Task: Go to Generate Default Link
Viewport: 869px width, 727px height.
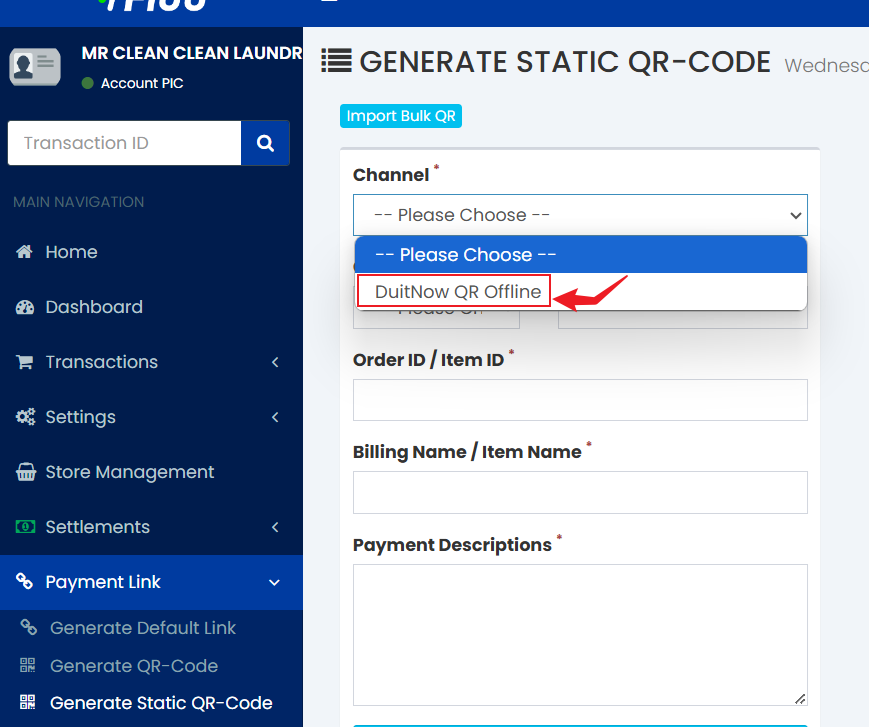Action: point(143,628)
